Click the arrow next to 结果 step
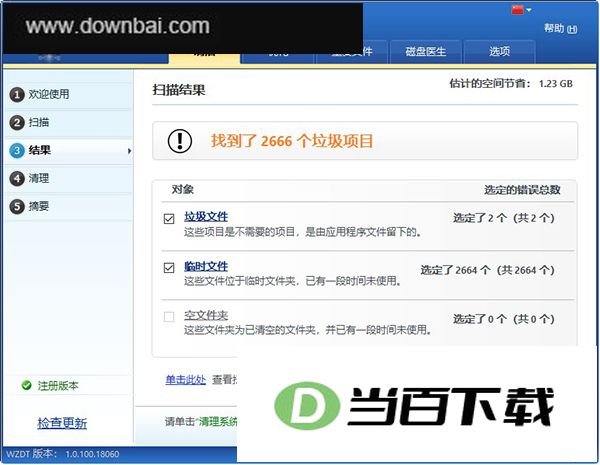The height and width of the screenshot is (465, 600). [129, 151]
